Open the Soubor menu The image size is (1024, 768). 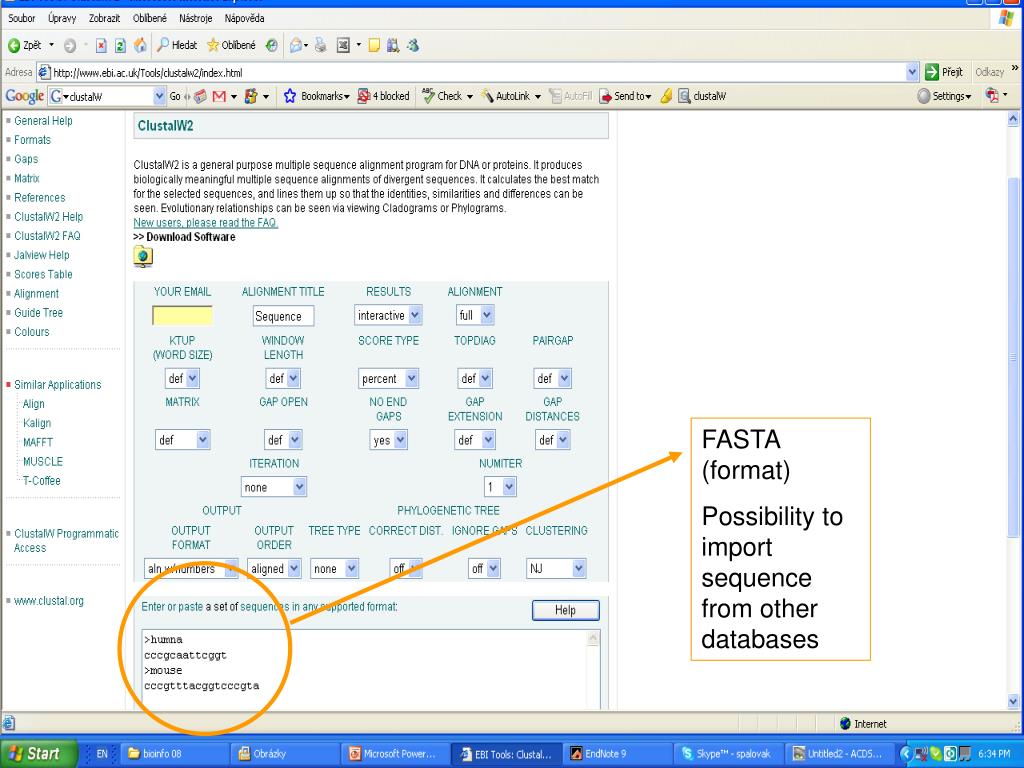pyautogui.click(x=22, y=18)
